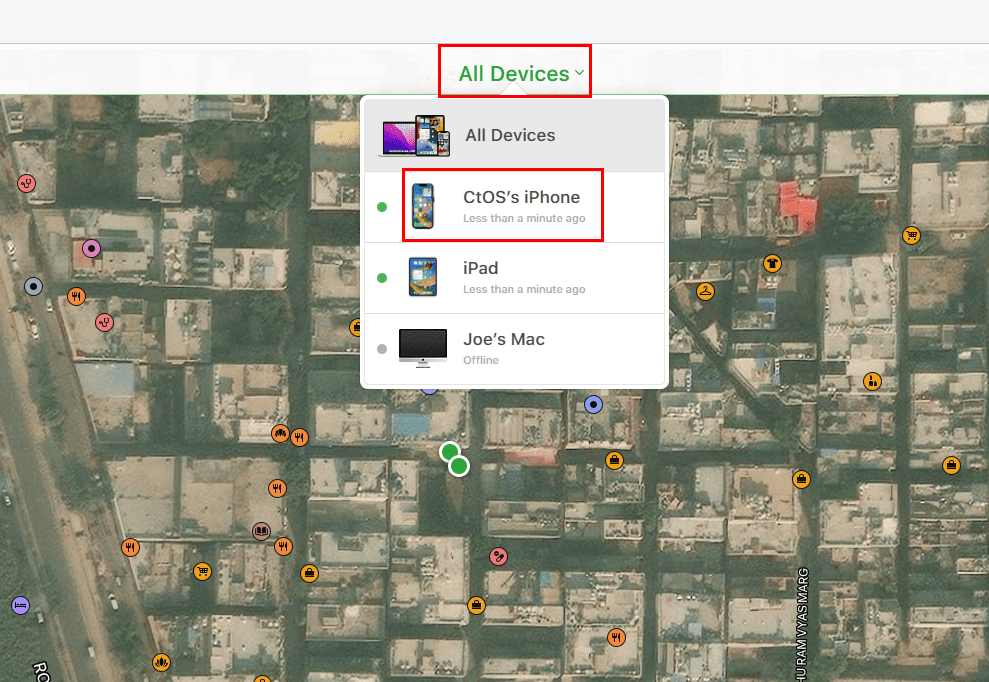The height and width of the screenshot is (682, 989).
Task: Click the gray offline dot for Joe's Mac
Action: pos(382,349)
